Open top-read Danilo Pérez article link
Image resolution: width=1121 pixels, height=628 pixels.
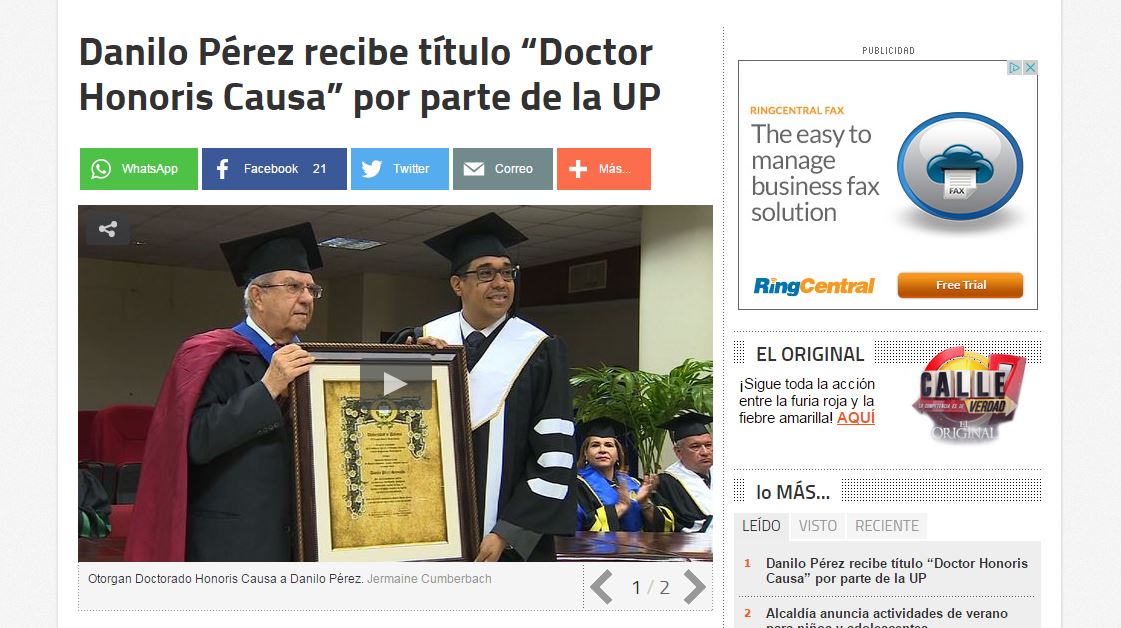tap(897, 571)
